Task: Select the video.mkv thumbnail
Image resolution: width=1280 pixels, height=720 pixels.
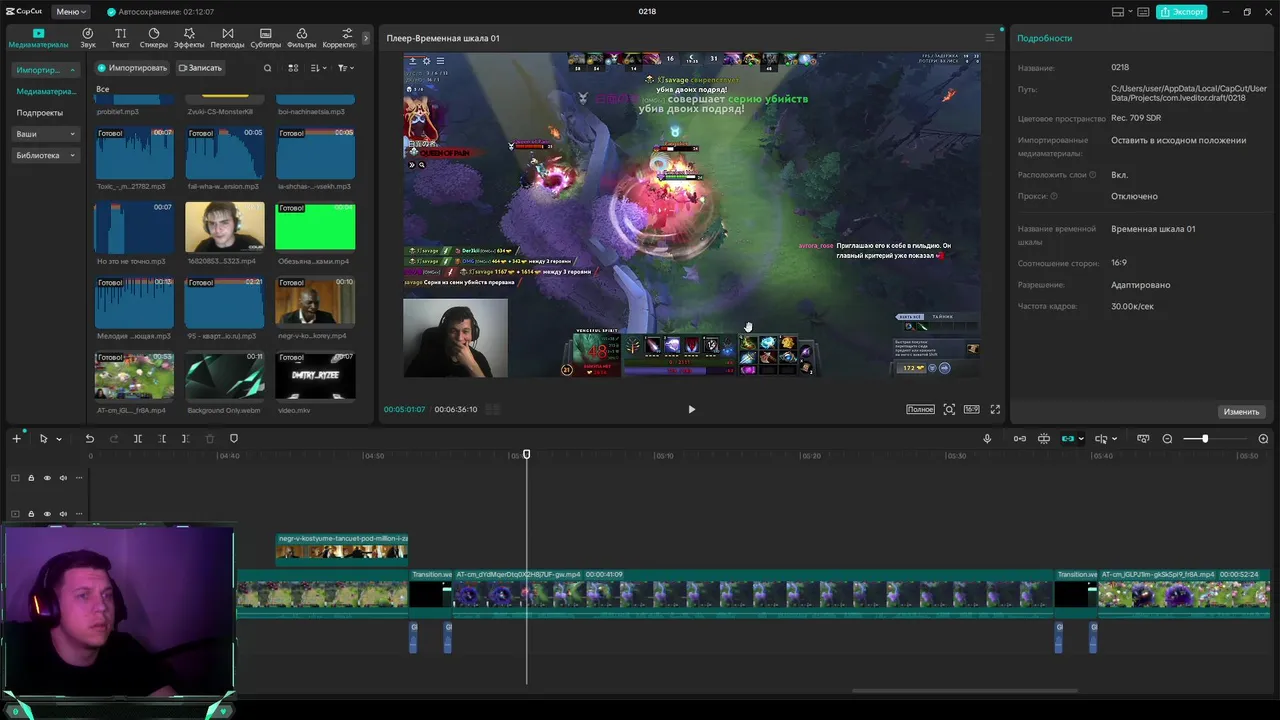Action: click(x=315, y=375)
